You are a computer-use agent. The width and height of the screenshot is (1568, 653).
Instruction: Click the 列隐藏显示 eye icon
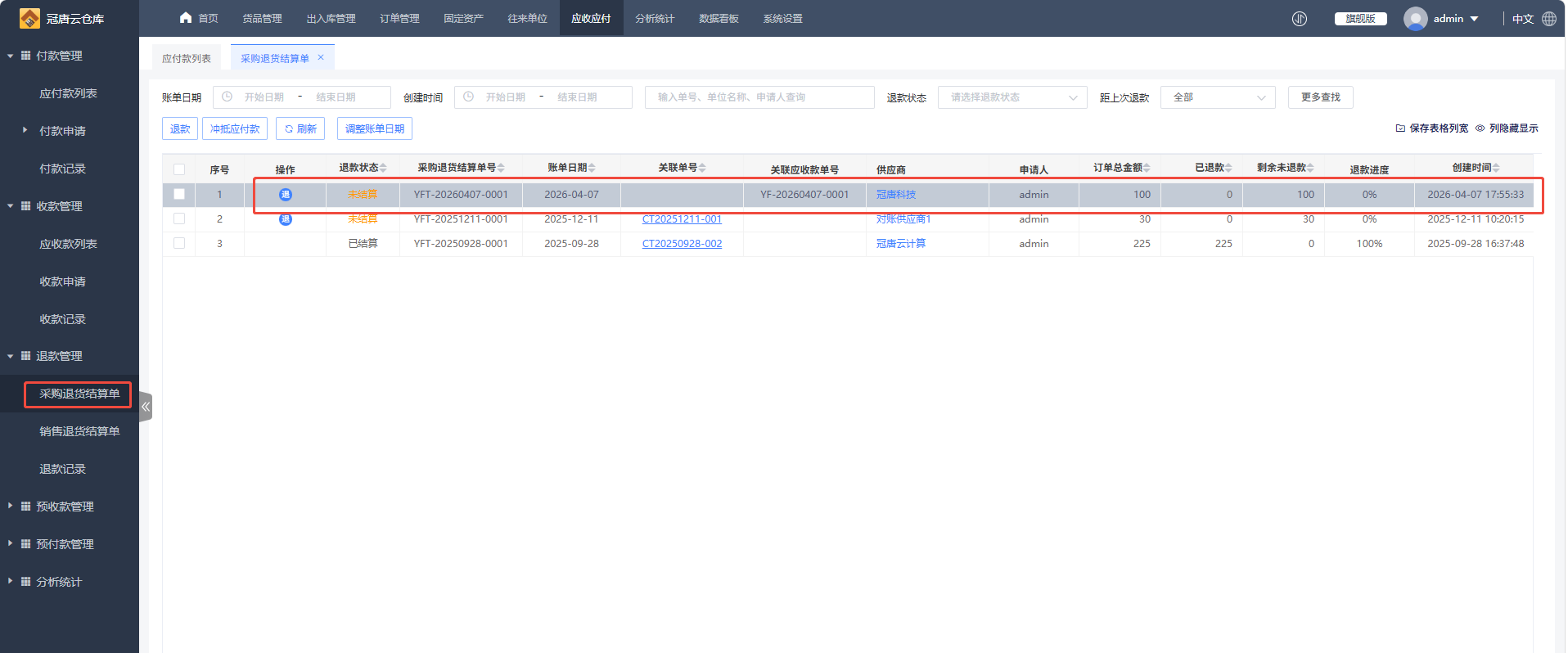(x=1480, y=128)
